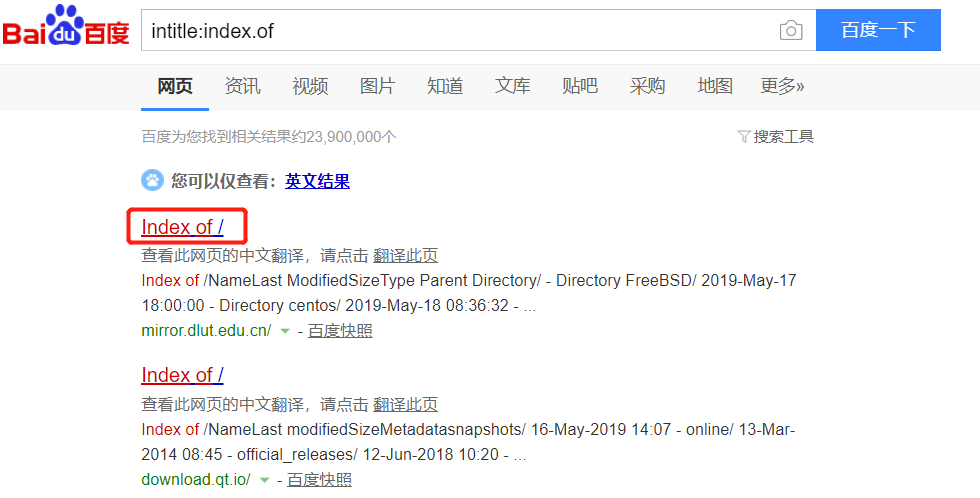Click the search tools funnel icon

743,137
